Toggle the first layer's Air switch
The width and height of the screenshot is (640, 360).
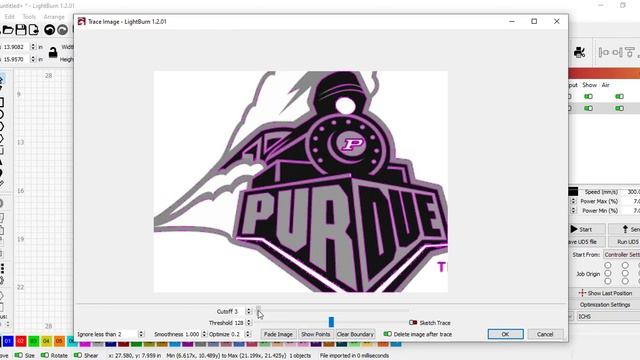[x=620, y=96]
